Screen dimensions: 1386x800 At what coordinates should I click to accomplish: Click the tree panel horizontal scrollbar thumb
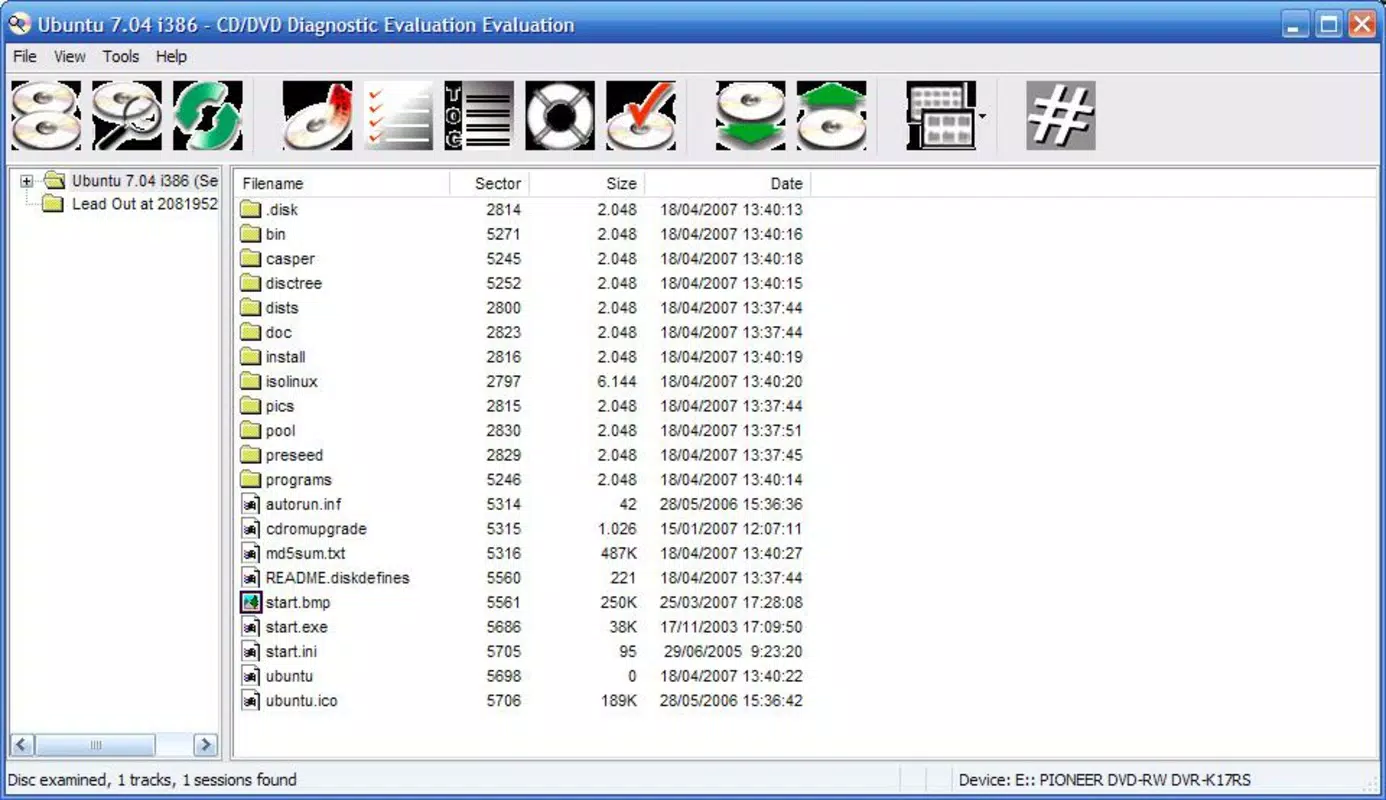tap(95, 745)
